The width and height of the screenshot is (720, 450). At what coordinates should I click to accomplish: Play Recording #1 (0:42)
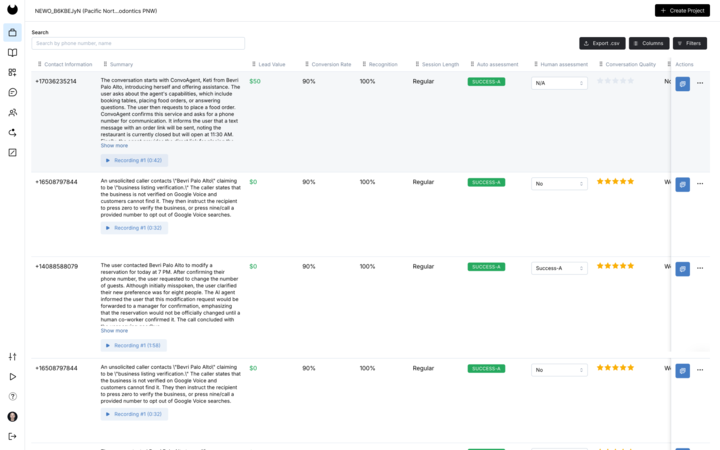point(133,160)
